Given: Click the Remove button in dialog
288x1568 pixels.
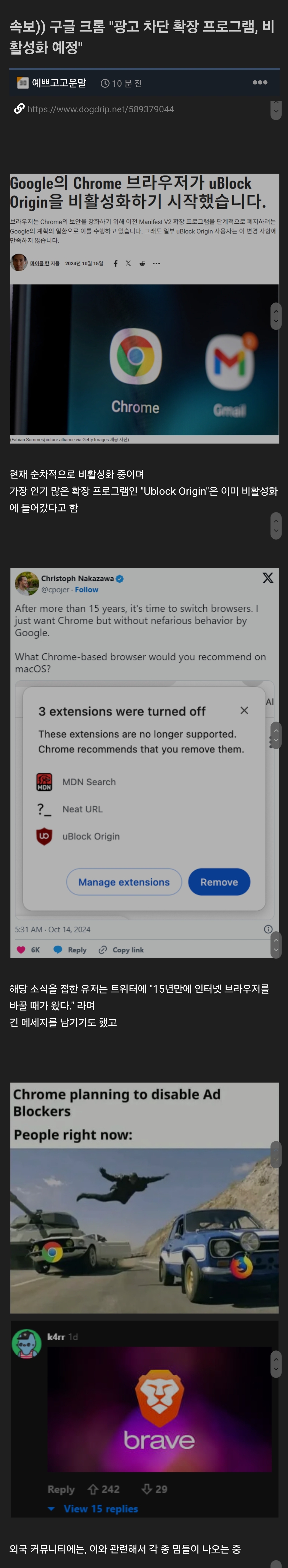Looking at the screenshot, I should (219, 882).
